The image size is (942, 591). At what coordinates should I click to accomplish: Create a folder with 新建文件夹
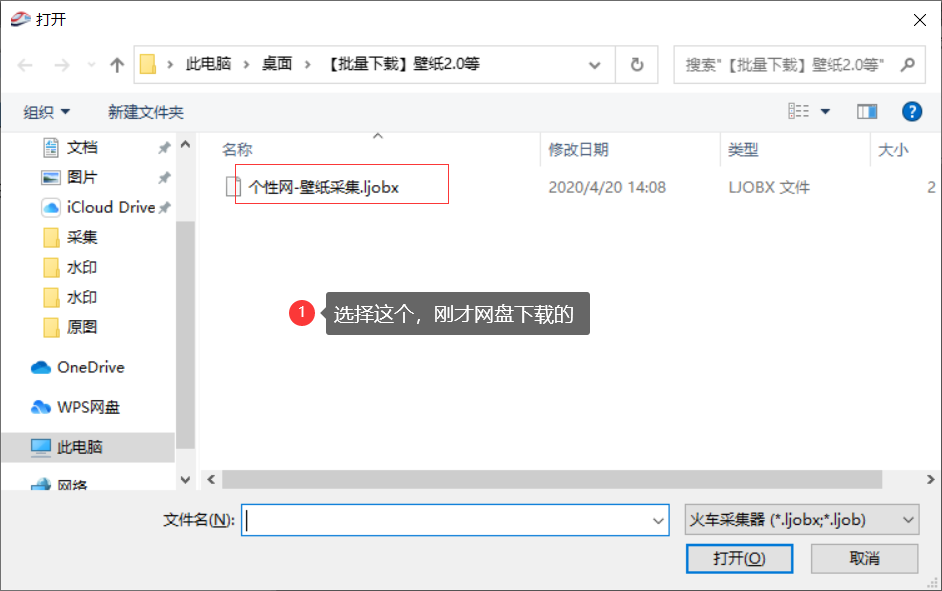coord(146,112)
